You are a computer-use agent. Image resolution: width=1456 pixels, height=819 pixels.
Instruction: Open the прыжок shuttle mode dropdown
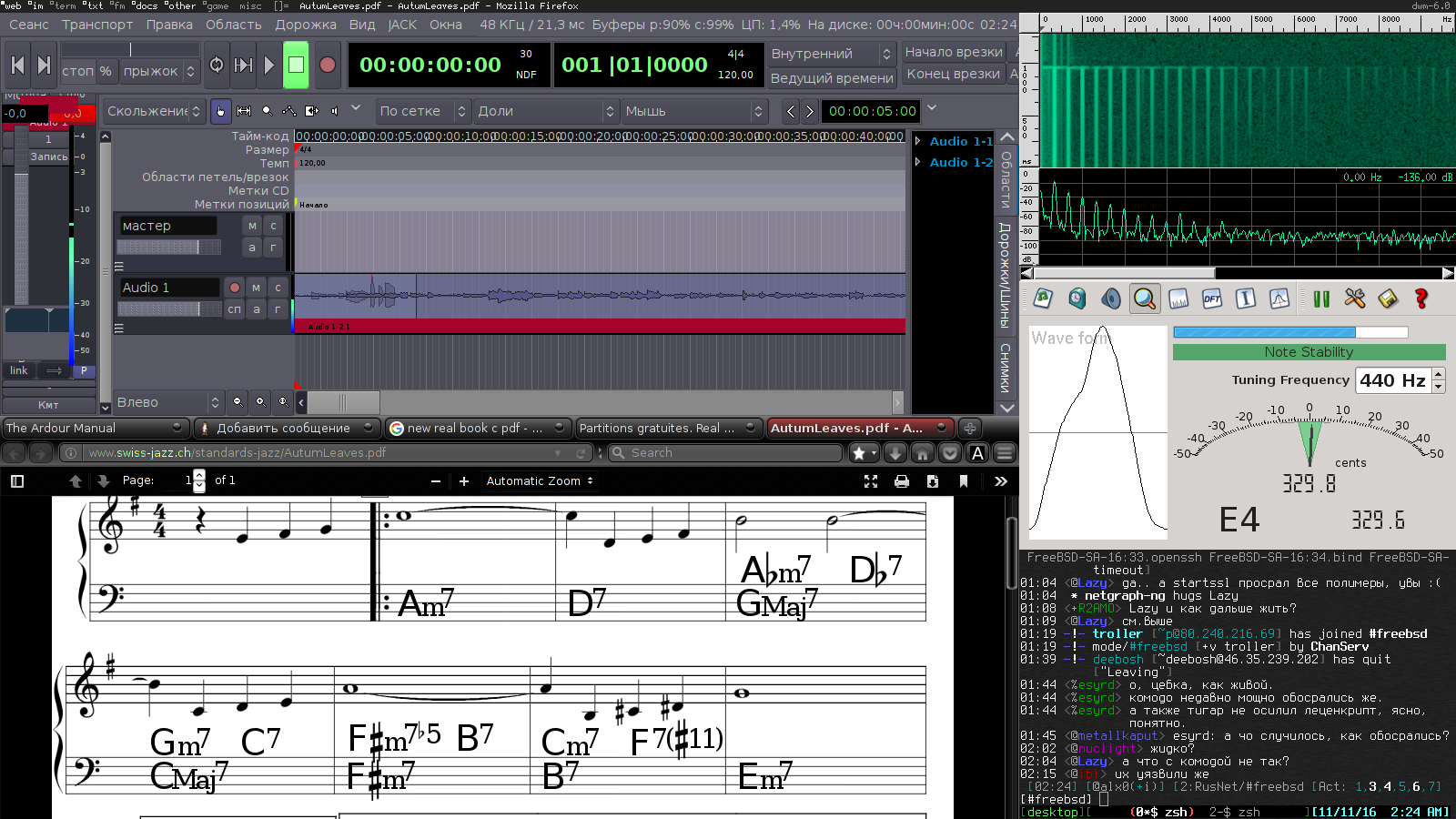click(158, 71)
